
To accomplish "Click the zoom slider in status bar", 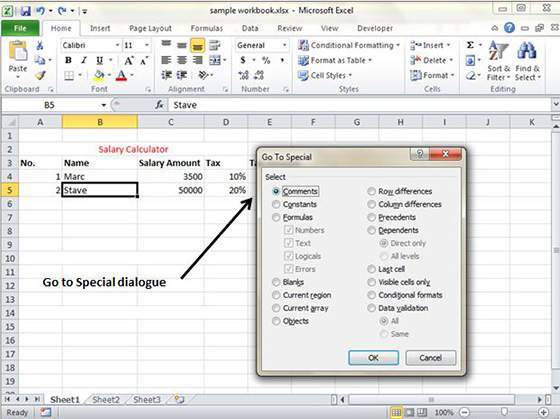I will pyautogui.click(x=504, y=413).
